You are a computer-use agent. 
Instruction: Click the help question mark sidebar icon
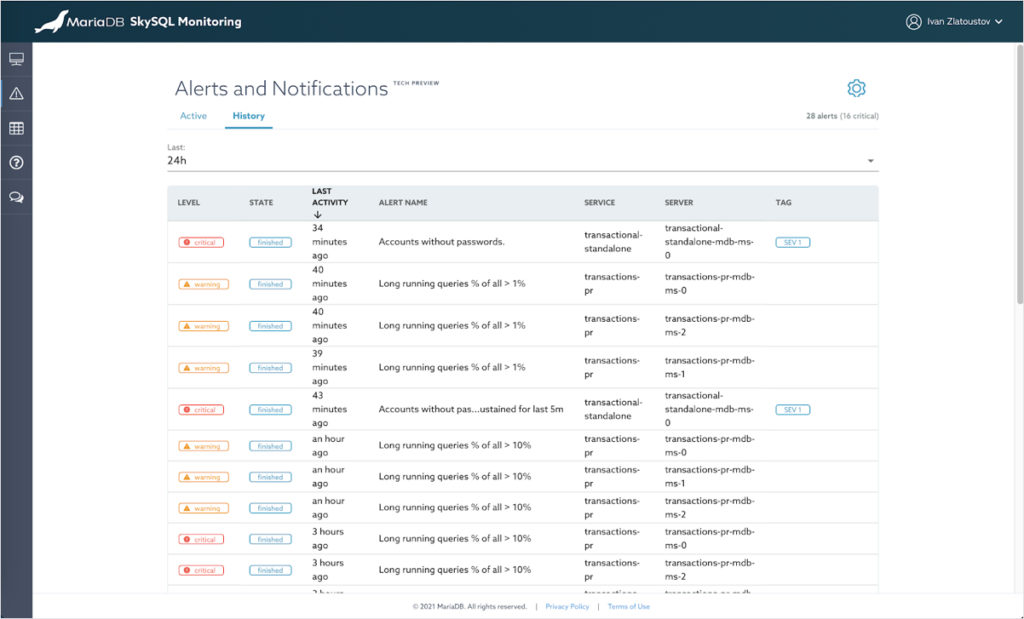pos(16,162)
